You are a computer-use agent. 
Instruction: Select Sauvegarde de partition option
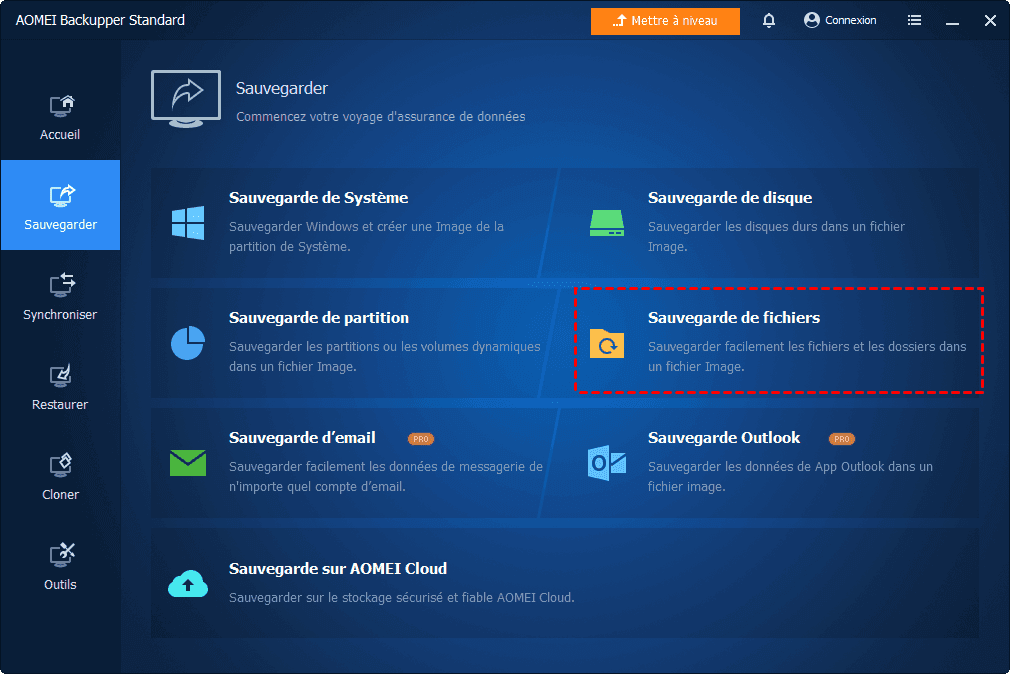(x=319, y=318)
